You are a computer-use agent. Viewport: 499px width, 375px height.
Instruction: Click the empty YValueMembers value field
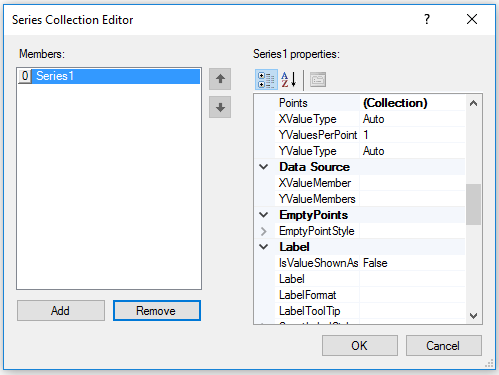(412, 199)
